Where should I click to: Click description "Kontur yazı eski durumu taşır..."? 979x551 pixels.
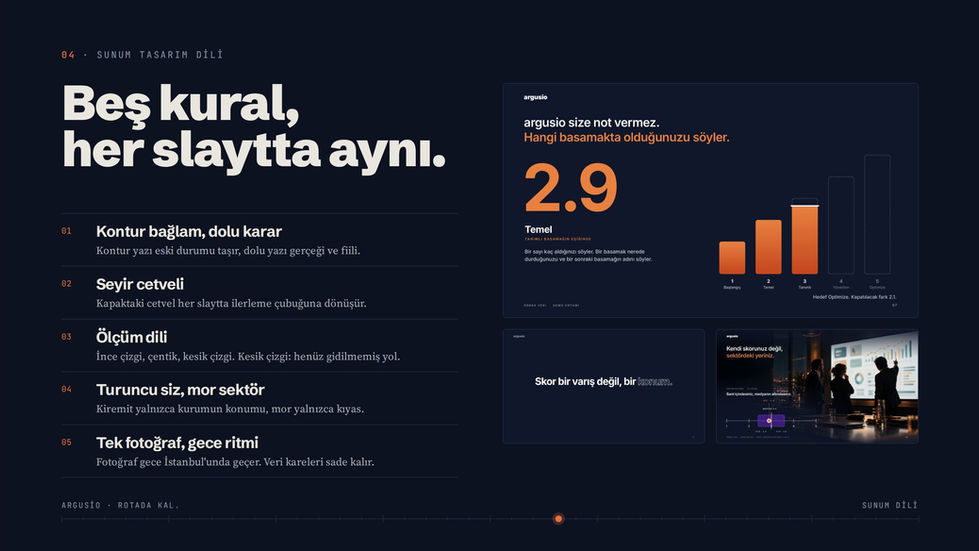click(x=228, y=251)
